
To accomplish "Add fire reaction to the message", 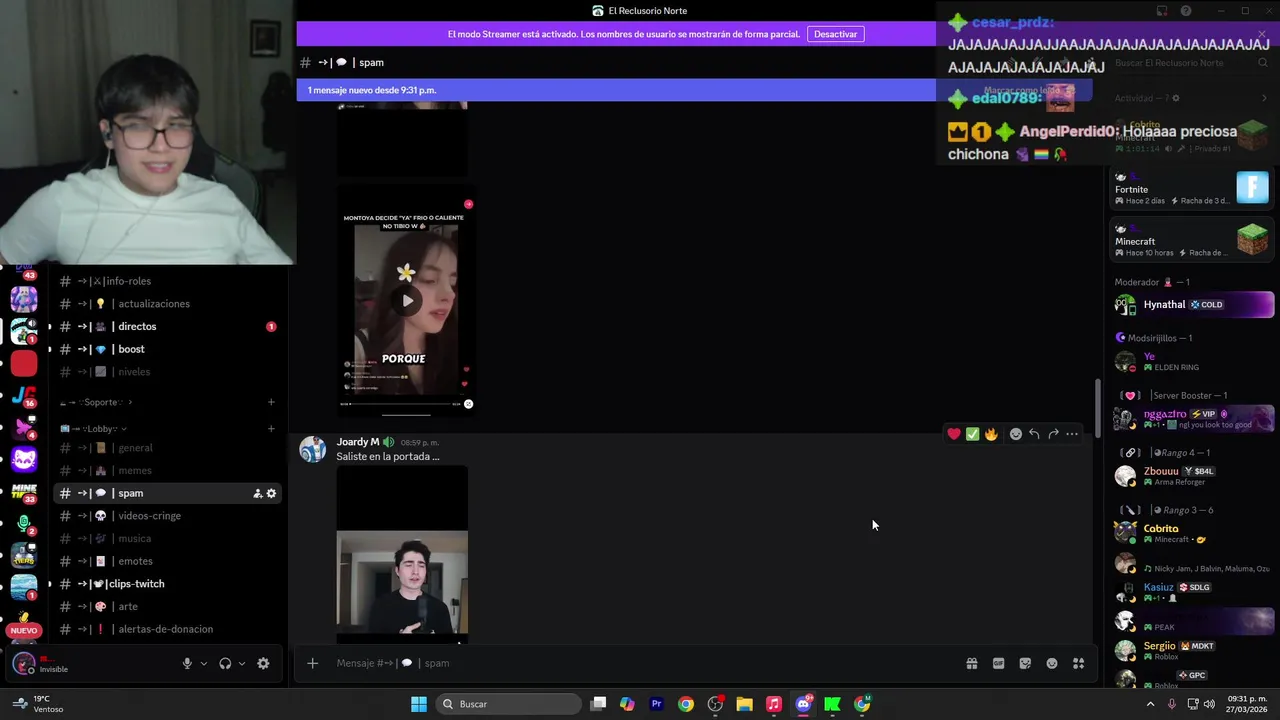I will point(991,434).
